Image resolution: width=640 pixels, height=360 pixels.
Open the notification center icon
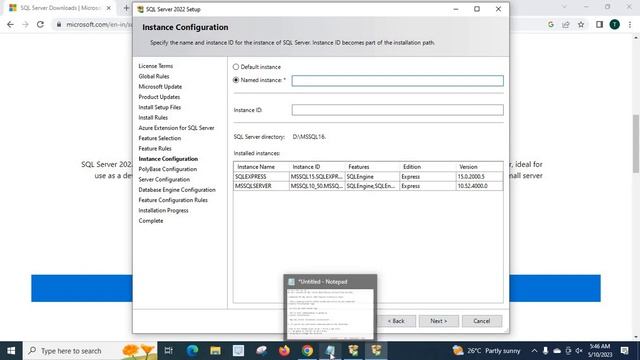tap(624, 351)
